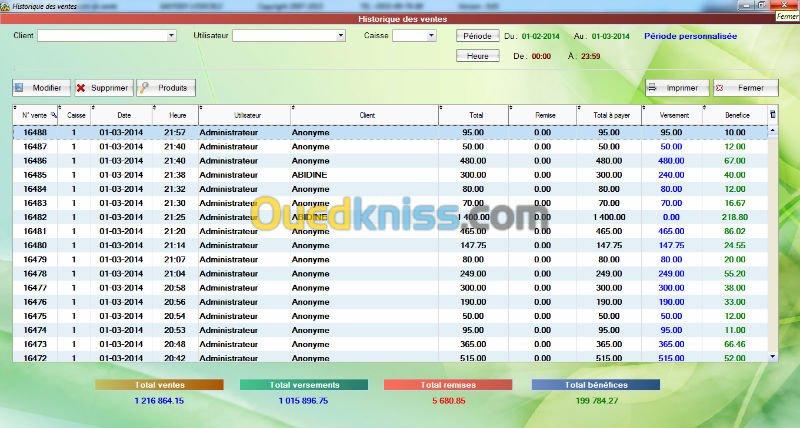This screenshot has width=800, height=428.
Task: Select sale row 16483
Action: point(390,203)
